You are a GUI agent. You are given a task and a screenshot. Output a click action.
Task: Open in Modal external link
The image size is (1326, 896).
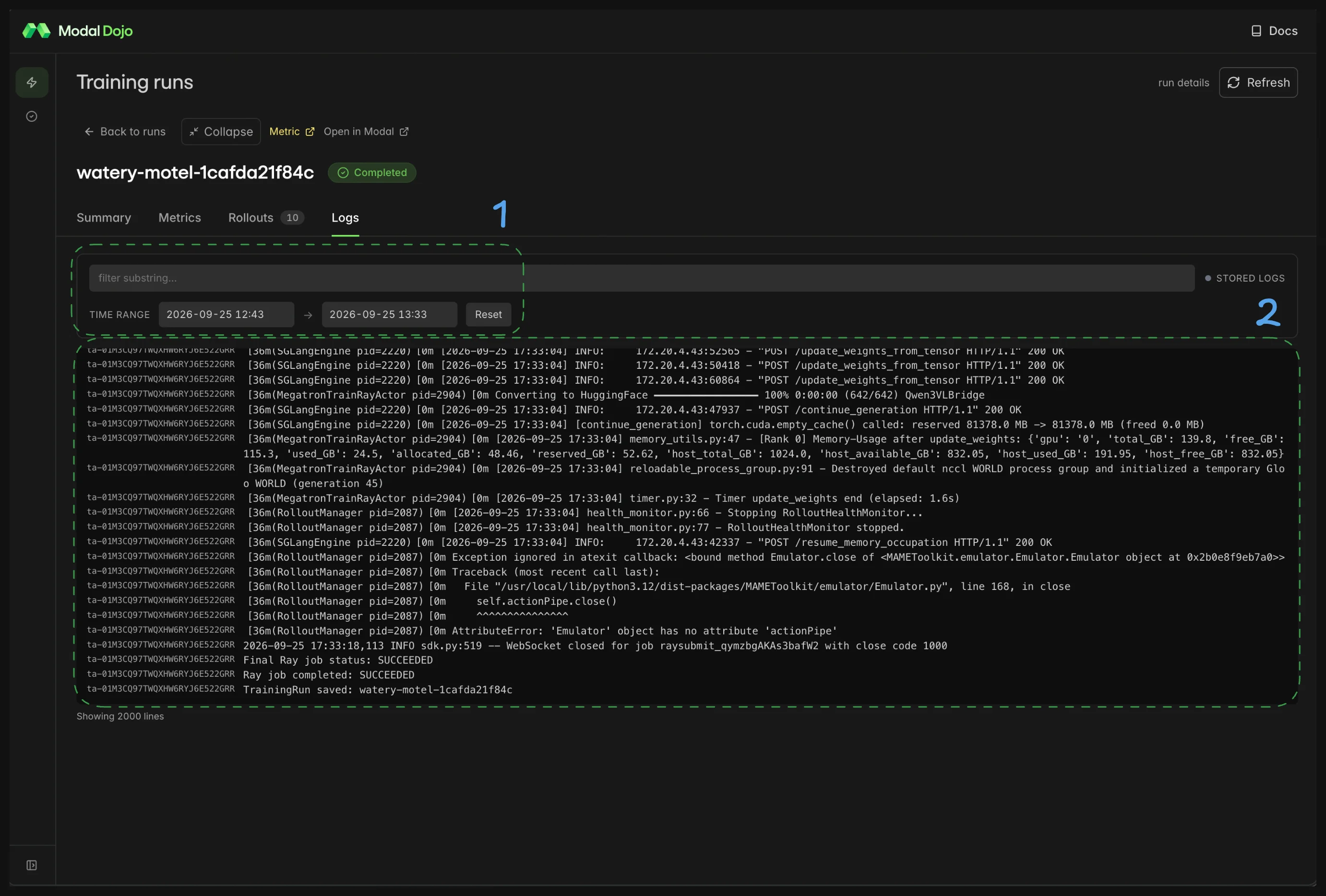[x=366, y=132]
